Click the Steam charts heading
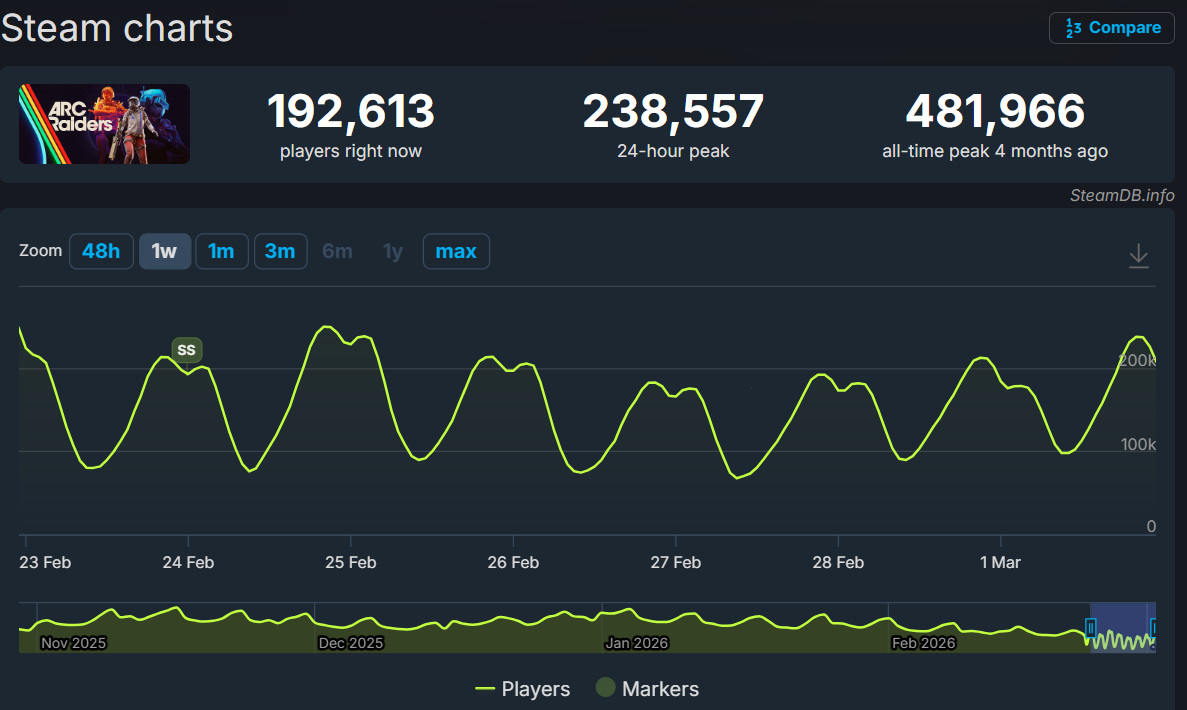This screenshot has height=710, width=1187. [117, 28]
